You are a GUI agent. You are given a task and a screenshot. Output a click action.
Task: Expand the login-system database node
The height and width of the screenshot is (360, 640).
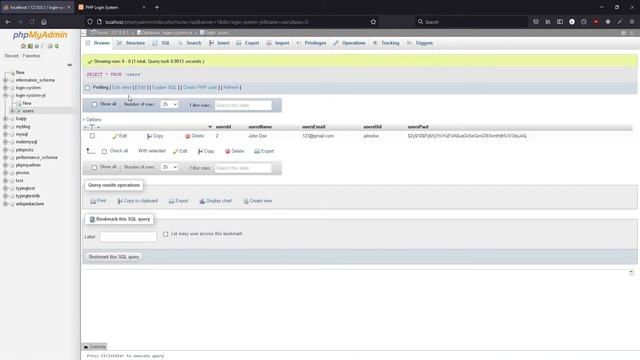(5, 88)
